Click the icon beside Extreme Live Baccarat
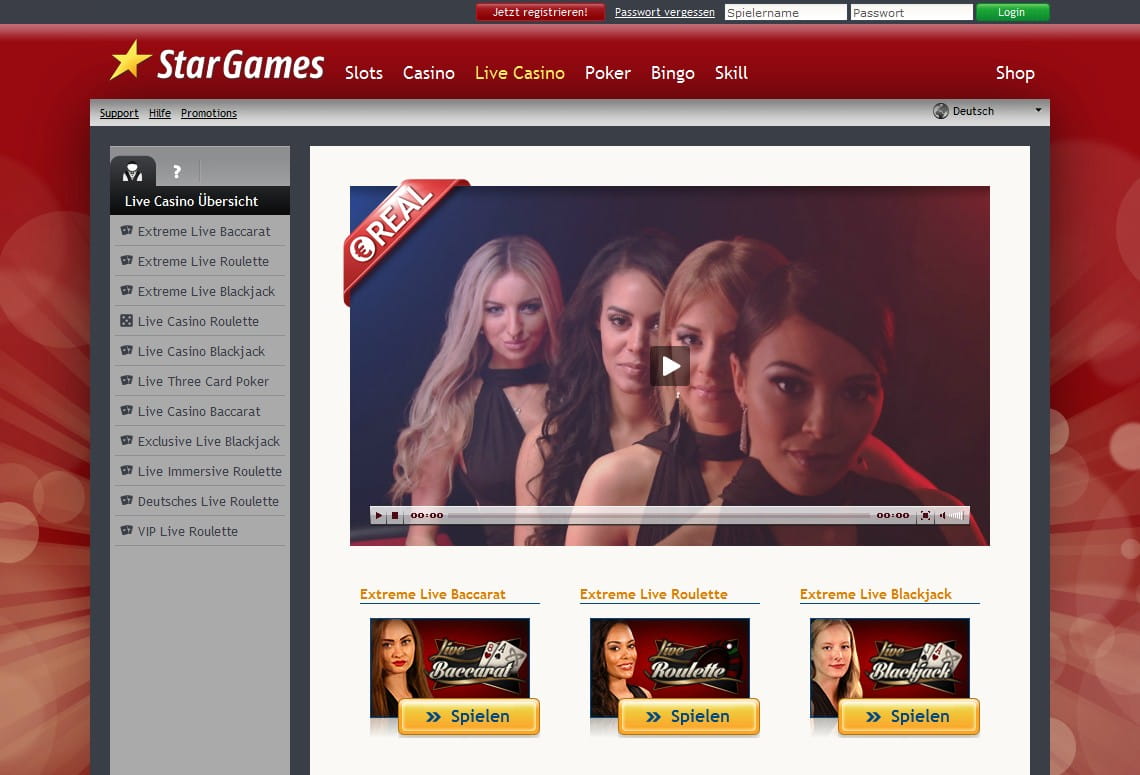Screen dimensions: 1140x775 pyautogui.click(x=127, y=230)
